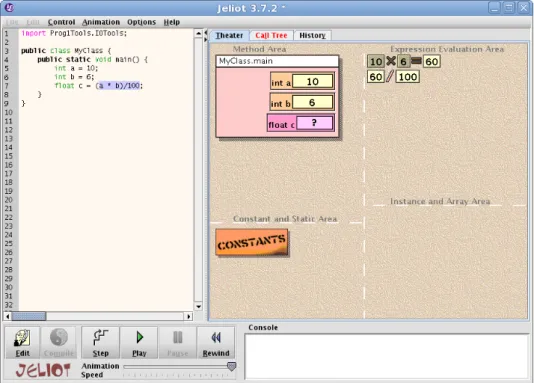Click the greyed-out Pause button
Viewport: 534px width, 383px height.
pos(177,342)
